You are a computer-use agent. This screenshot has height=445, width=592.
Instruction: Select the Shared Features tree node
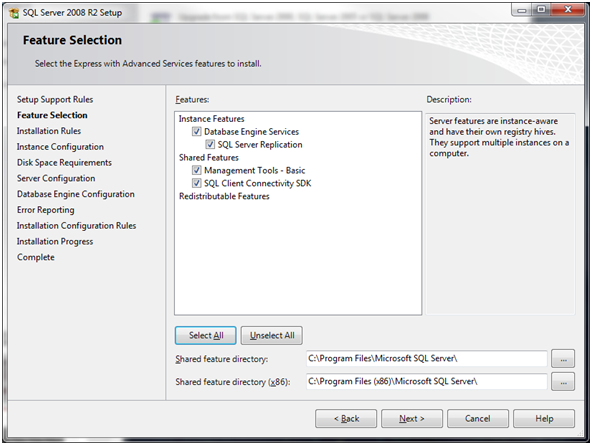click(x=209, y=157)
